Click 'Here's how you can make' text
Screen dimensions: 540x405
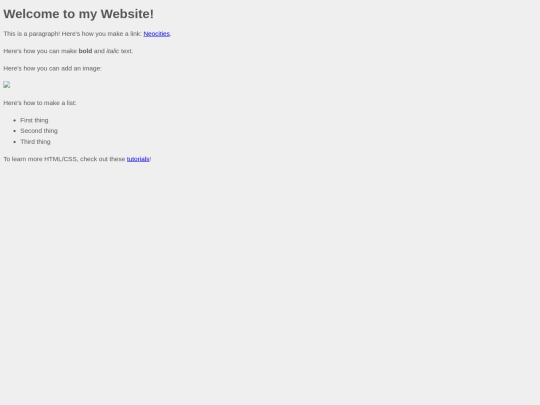40,51
